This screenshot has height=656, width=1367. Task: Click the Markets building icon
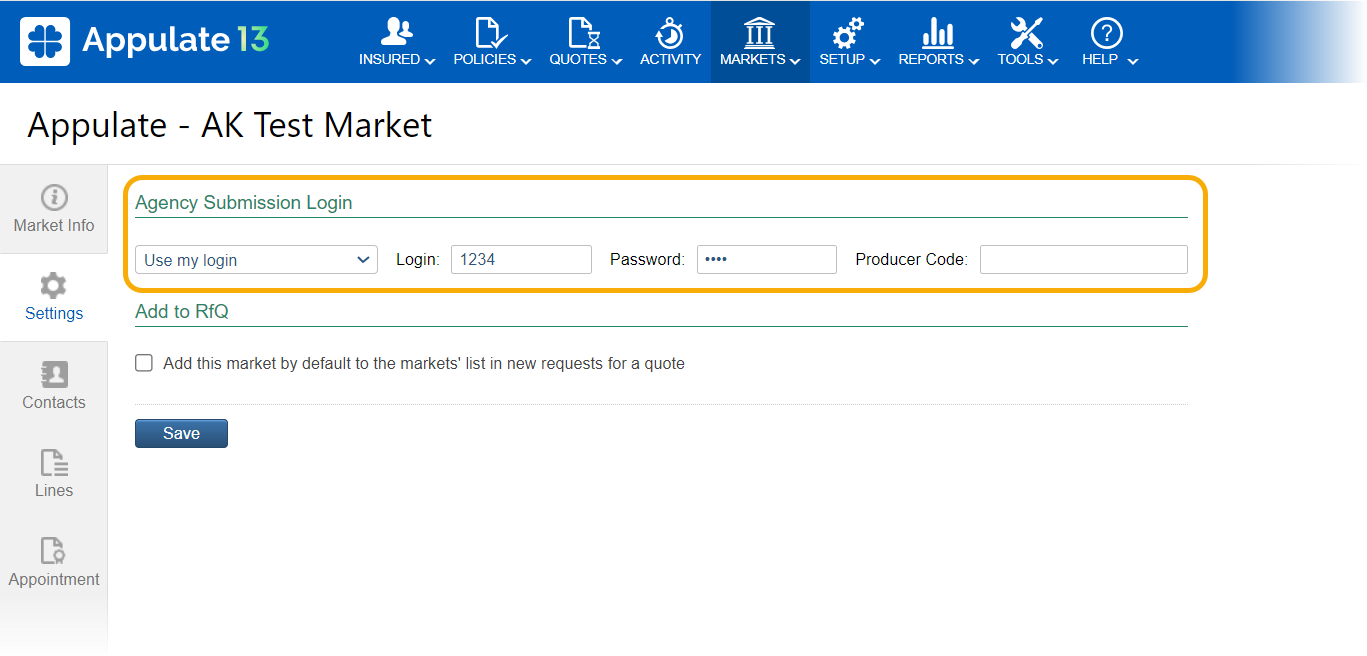pyautogui.click(x=759, y=32)
